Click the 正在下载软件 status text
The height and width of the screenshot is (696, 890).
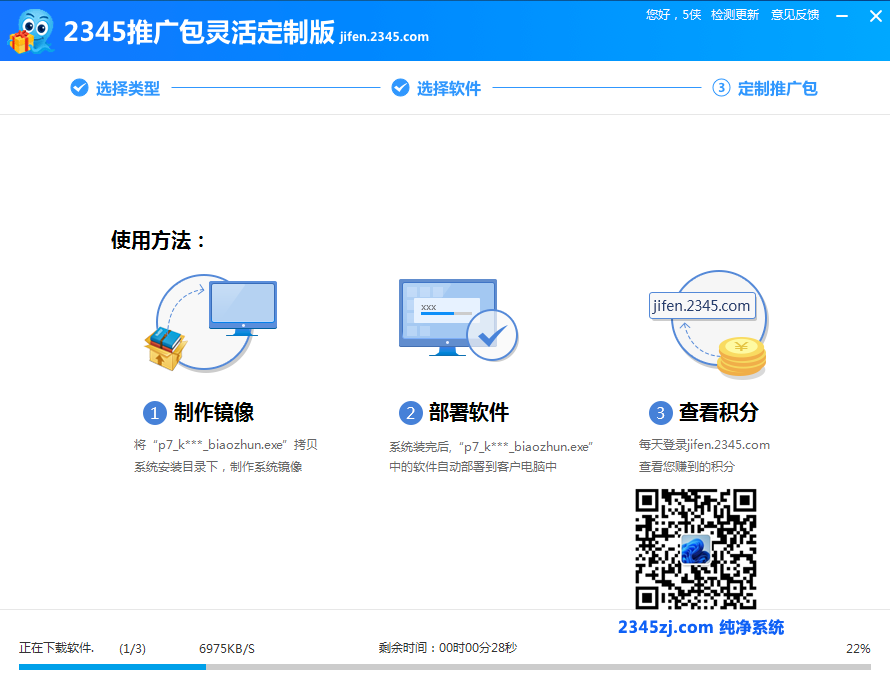[x=56, y=648]
